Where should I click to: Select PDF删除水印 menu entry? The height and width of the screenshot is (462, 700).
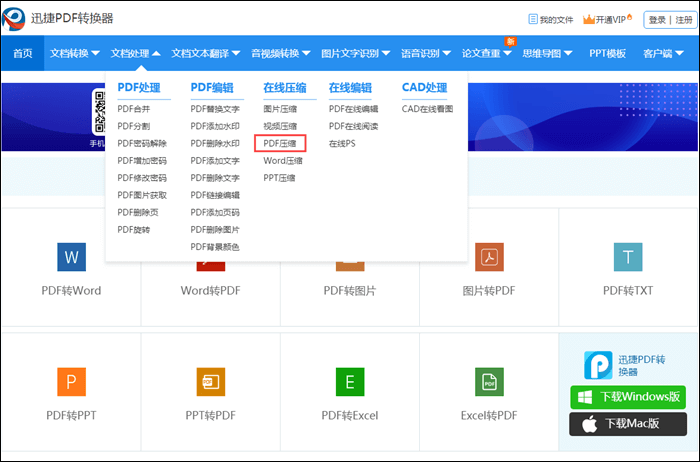pos(215,143)
